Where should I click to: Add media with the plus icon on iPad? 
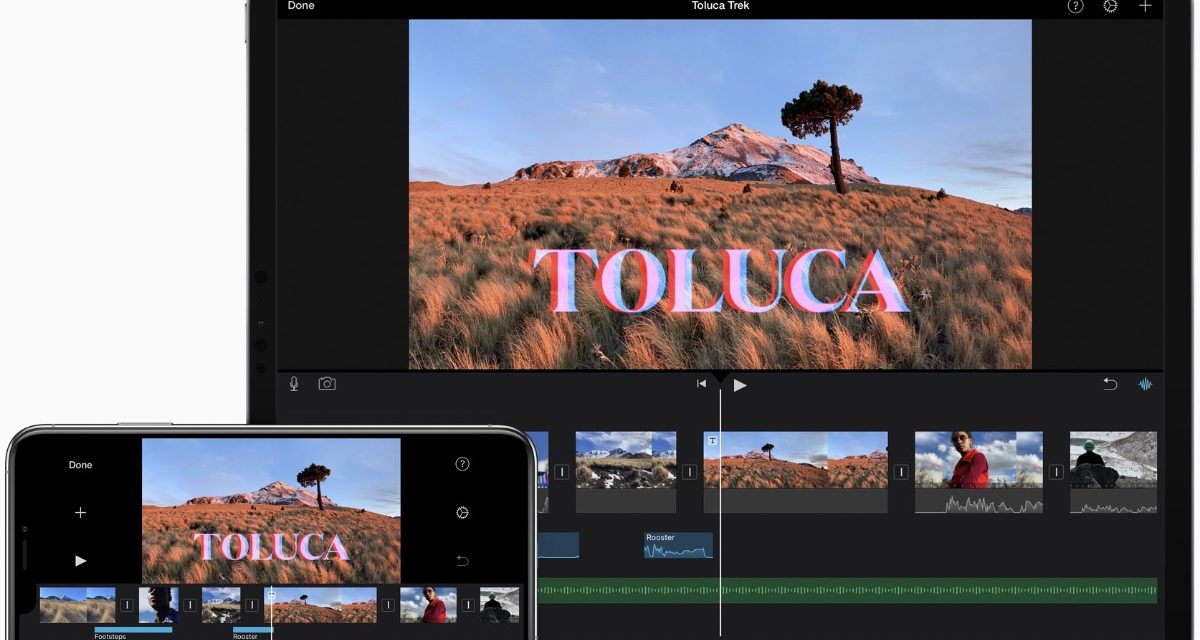click(1145, 6)
